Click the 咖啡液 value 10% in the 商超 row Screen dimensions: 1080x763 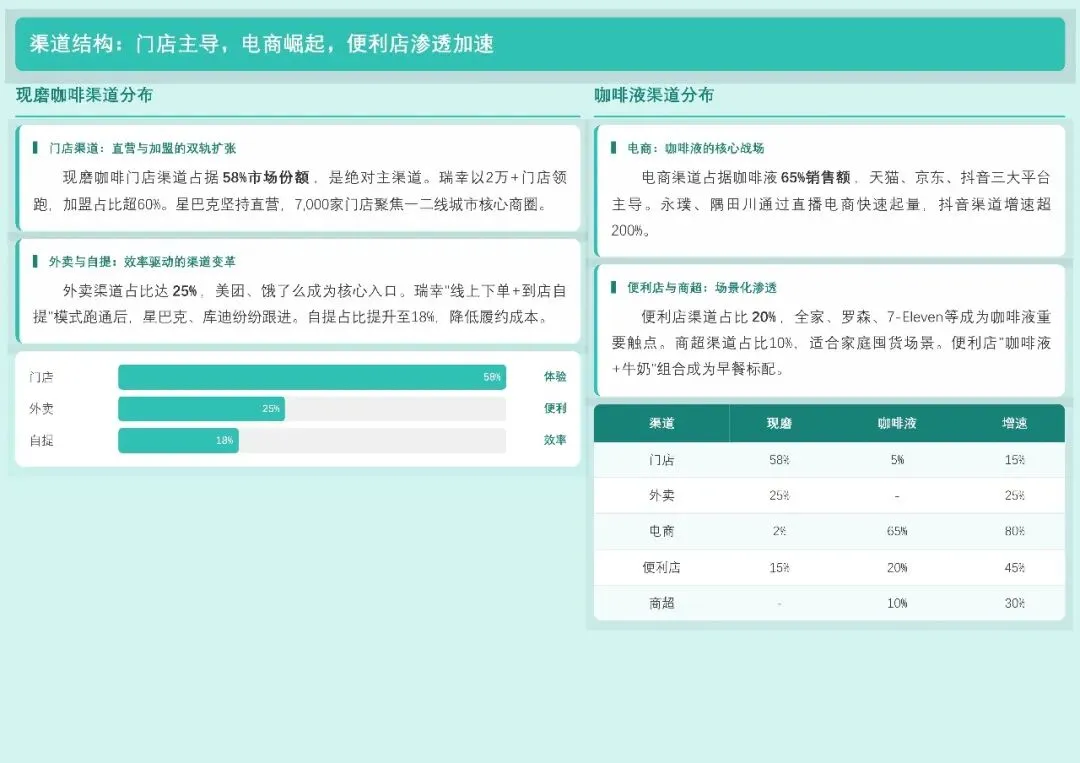[897, 604]
